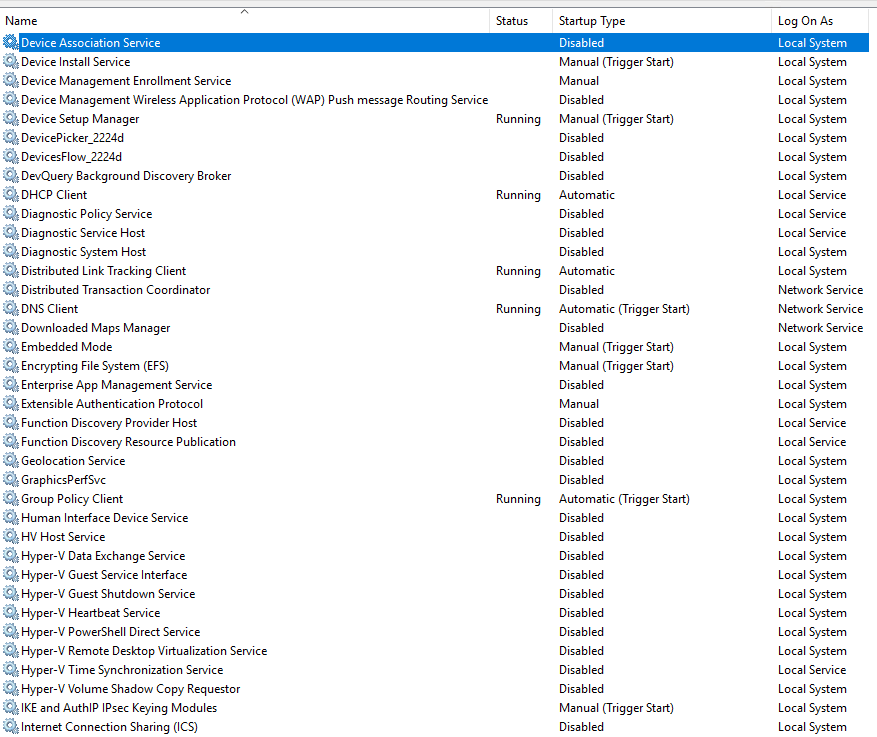The width and height of the screenshot is (877, 737).
Task: Select Hyper-V Volume Shadow Copy Requestor
Action: tap(130, 689)
